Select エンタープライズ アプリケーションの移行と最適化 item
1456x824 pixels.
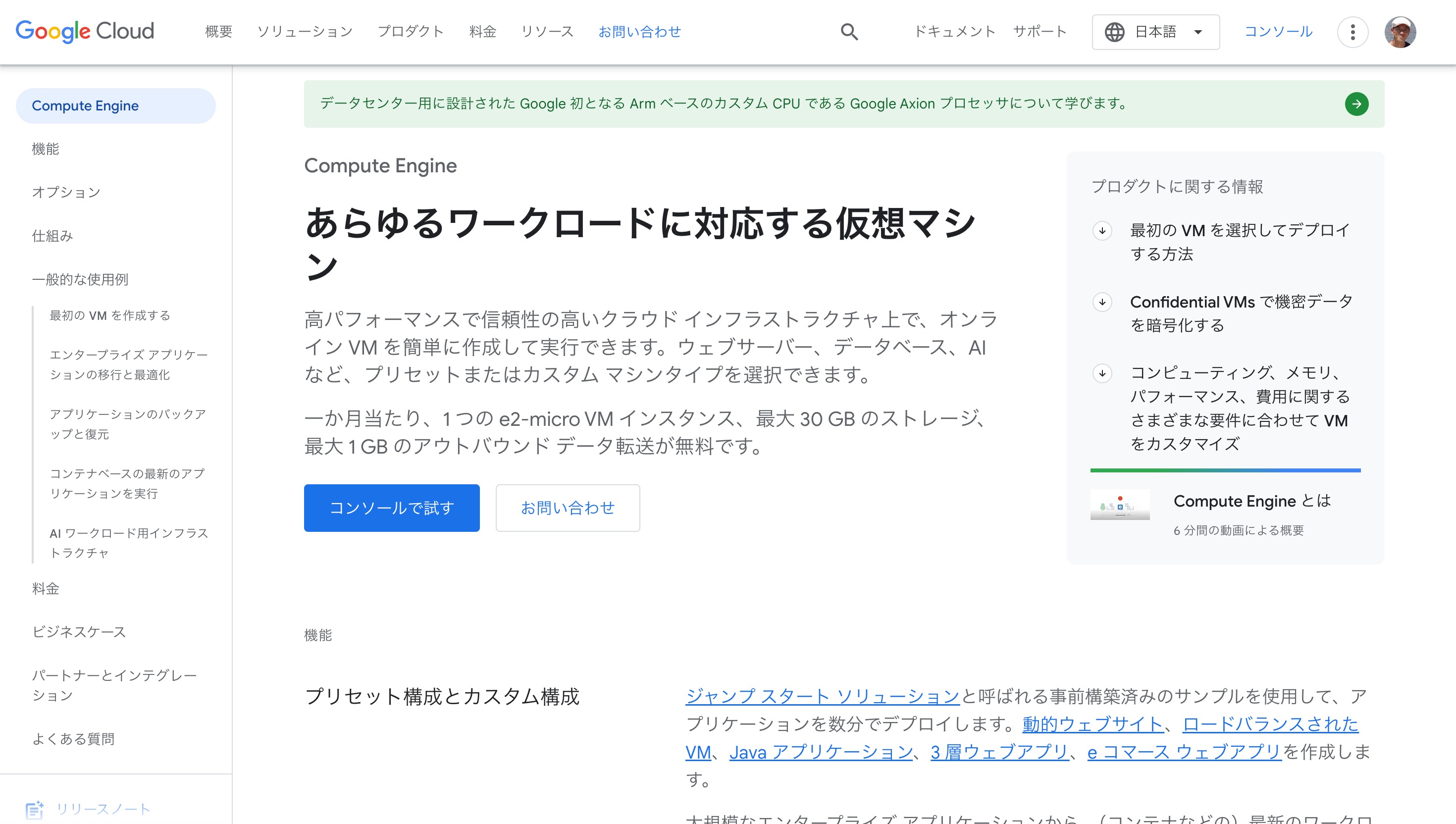[x=128, y=364]
